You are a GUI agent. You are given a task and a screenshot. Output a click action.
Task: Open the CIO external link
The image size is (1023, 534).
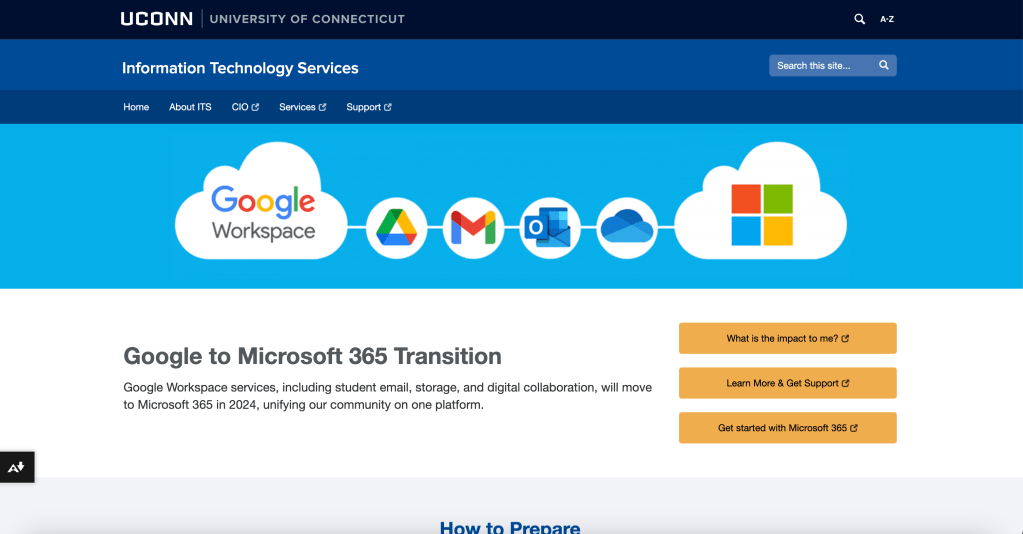[245, 107]
